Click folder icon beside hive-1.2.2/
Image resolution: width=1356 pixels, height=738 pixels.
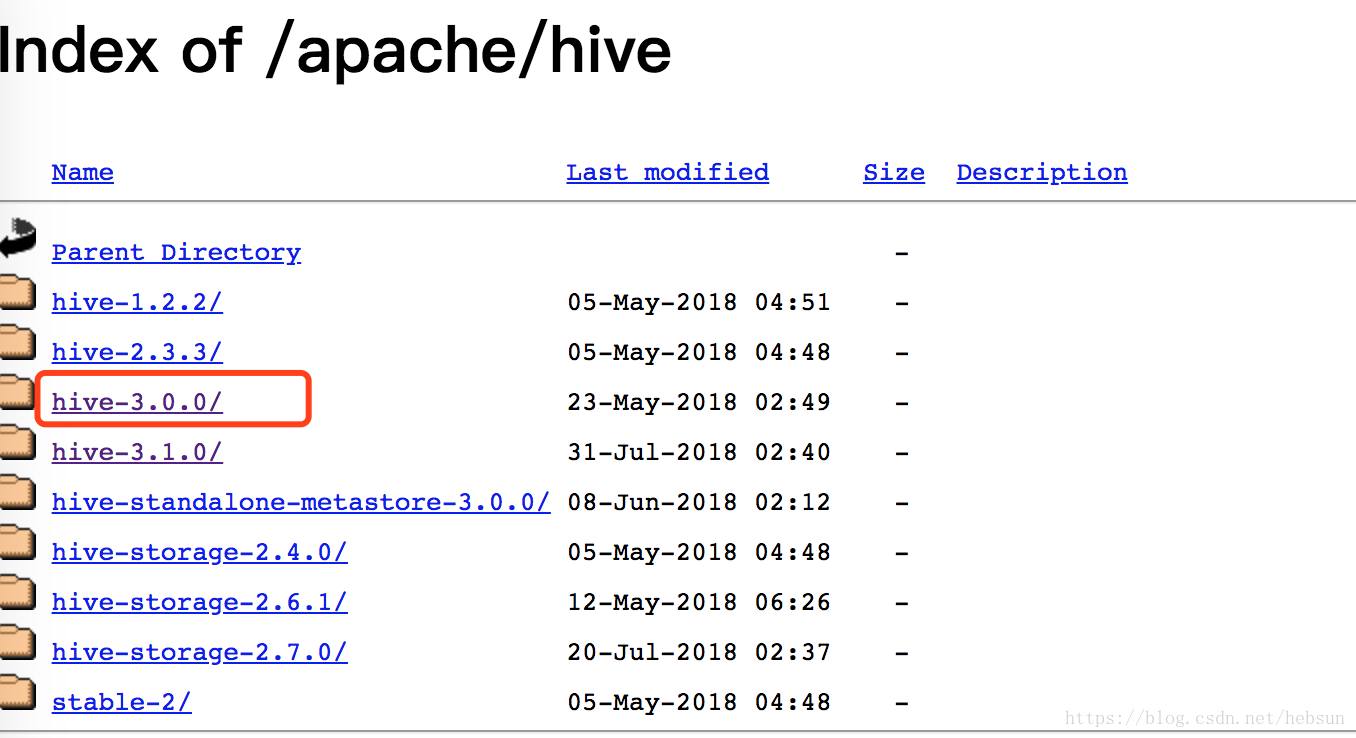17,293
